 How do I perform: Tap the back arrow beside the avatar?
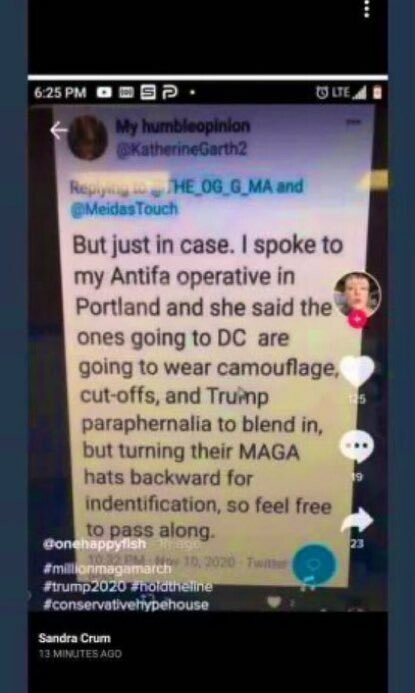pyautogui.click(x=58, y=131)
